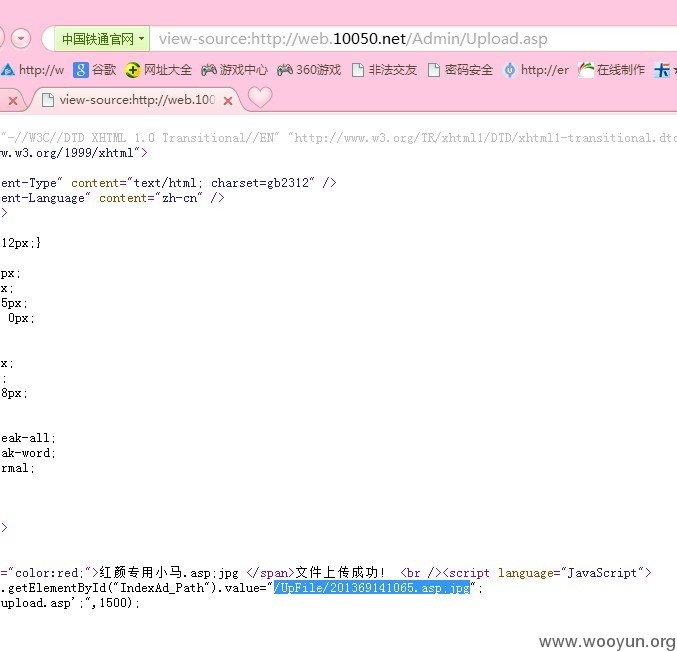677x651 pixels.
Task: Click the text 红颜专用小马.asp;jpg
Action: [169, 573]
